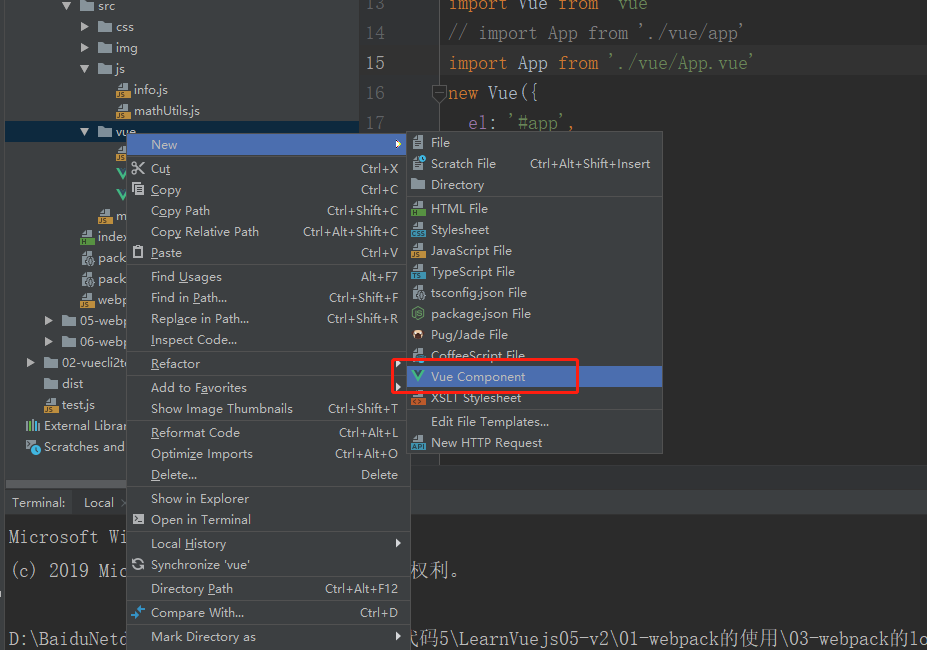Click the info.js file icon
Viewport: 927px width, 650px height.
point(123,90)
